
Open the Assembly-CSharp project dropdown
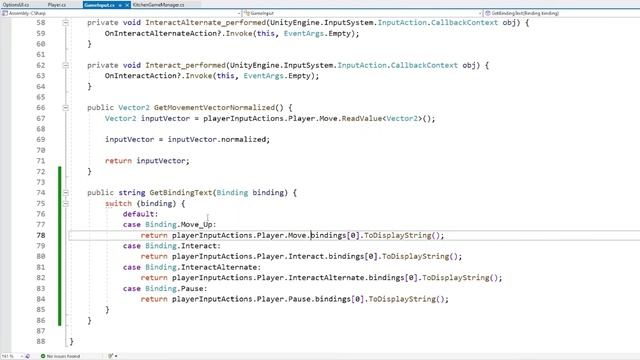[x=121, y=13]
